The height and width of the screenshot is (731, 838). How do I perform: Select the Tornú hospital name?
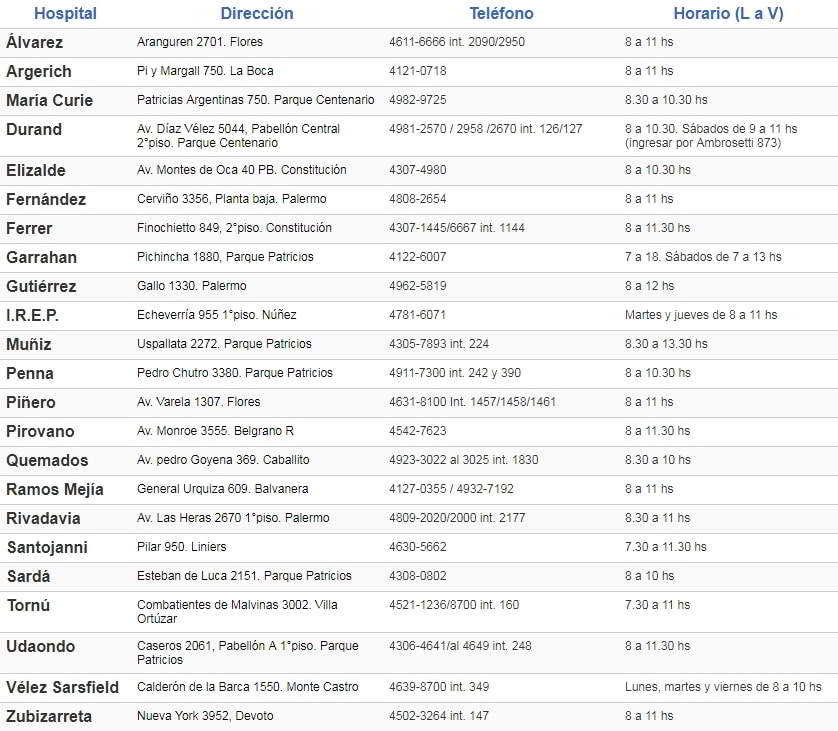pyautogui.click(x=28, y=605)
